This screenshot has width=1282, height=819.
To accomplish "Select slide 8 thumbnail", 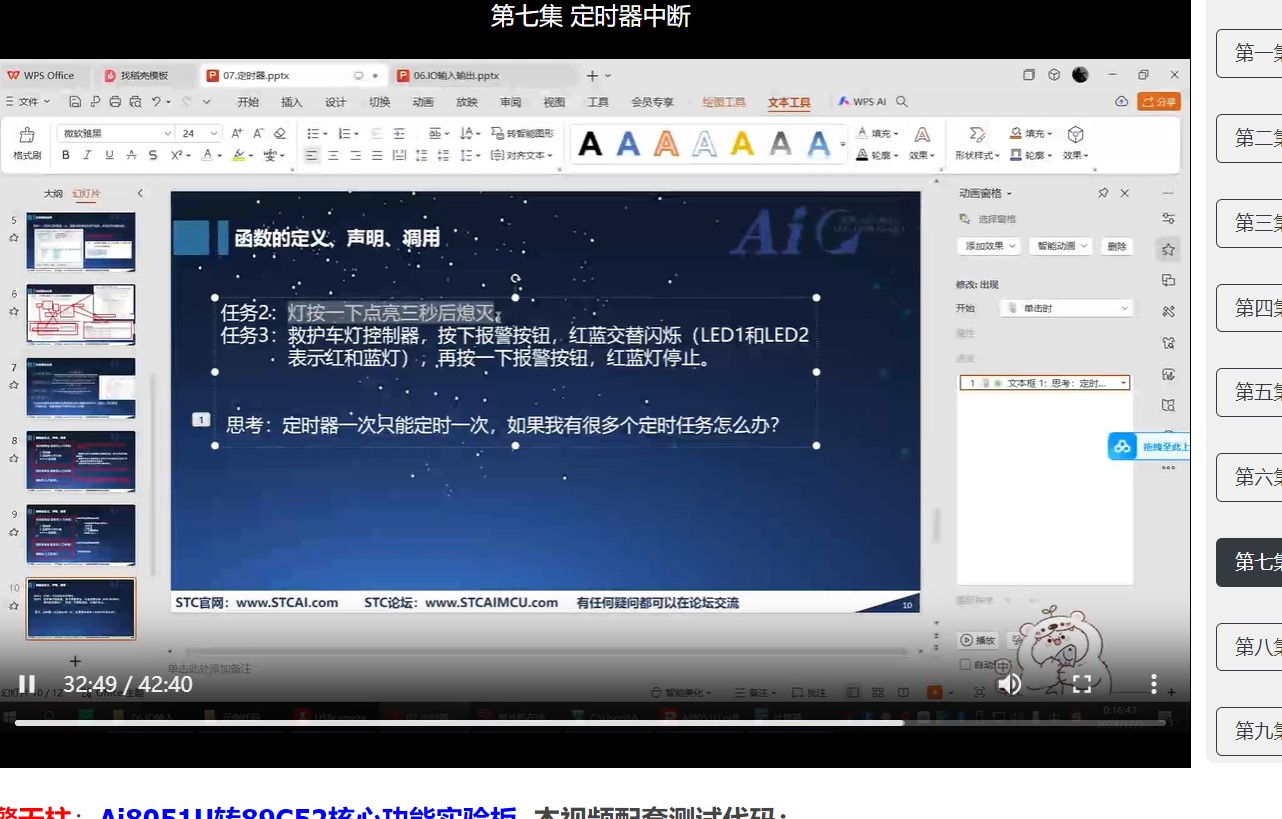I will [80, 461].
